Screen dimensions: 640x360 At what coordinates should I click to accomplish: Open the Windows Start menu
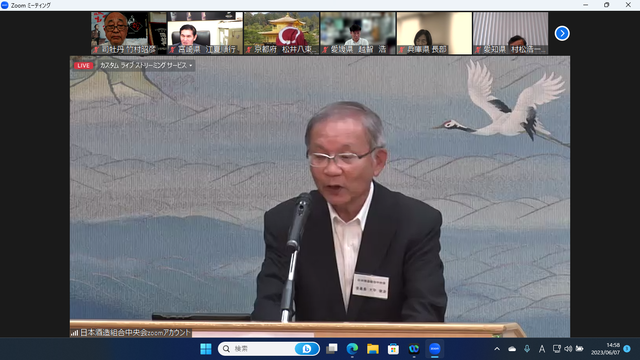coord(206,349)
